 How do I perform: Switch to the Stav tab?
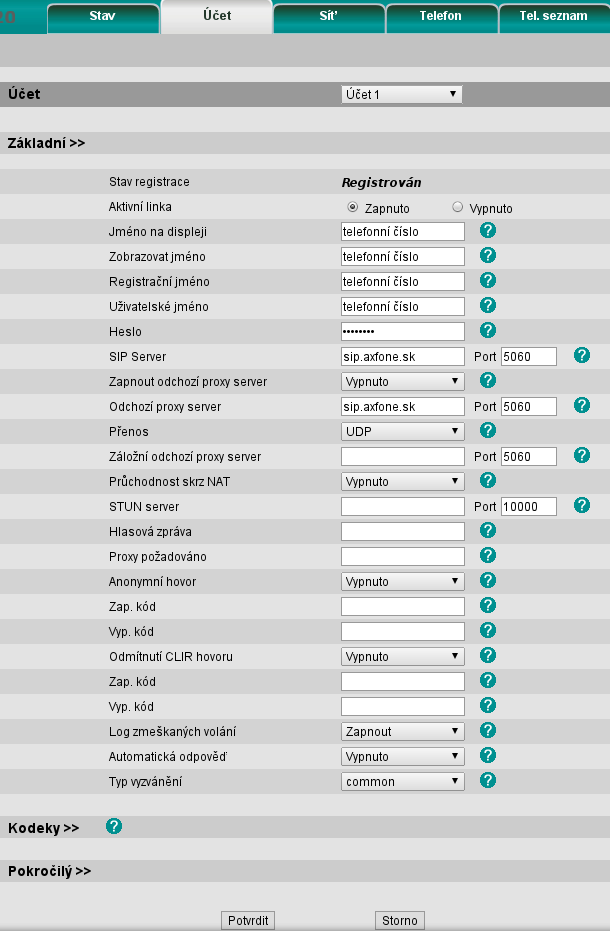tap(103, 17)
